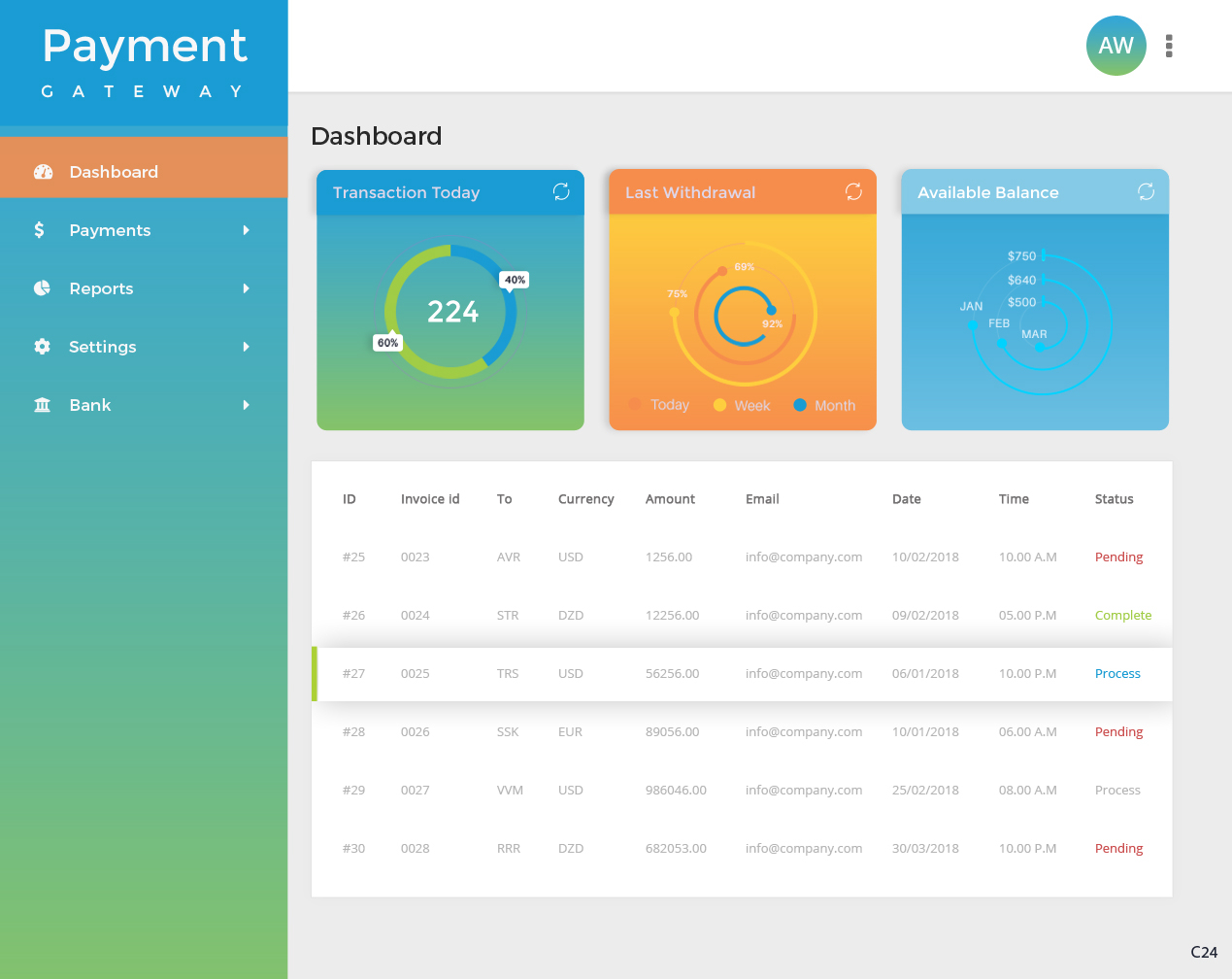The width and height of the screenshot is (1232, 979).
Task: Sort by the Date column header
Action: click(907, 499)
